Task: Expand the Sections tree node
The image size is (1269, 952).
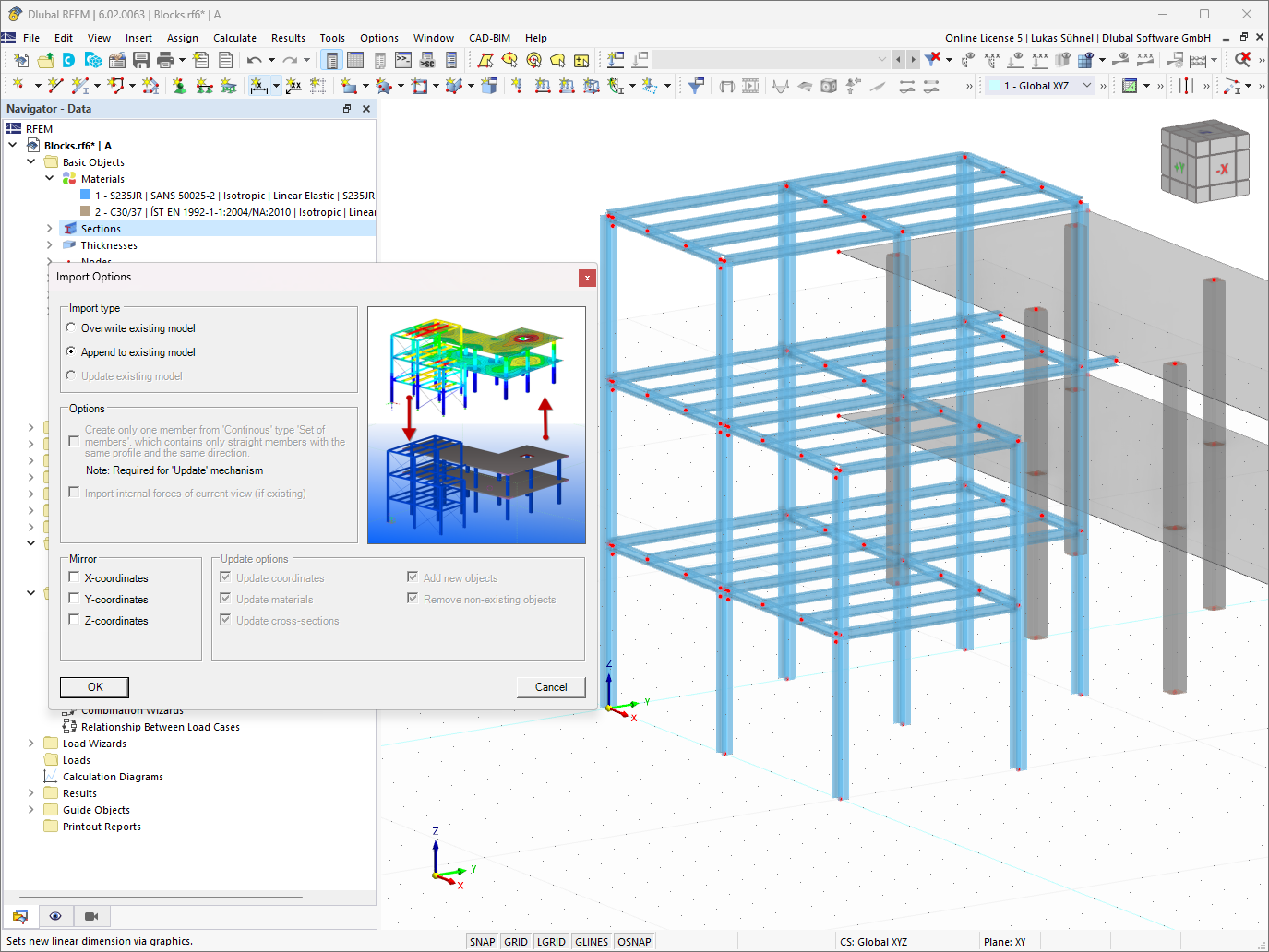Action: [x=49, y=229]
